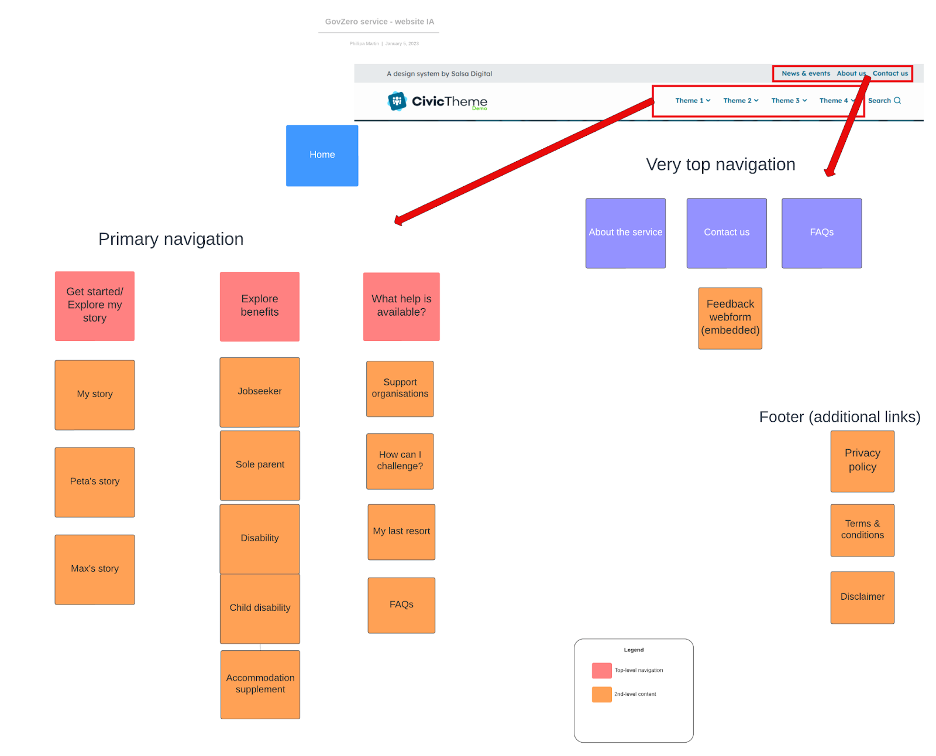Select the blue Home box
Viewport: 936px width, 756px height.
click(x=322, y=155)
